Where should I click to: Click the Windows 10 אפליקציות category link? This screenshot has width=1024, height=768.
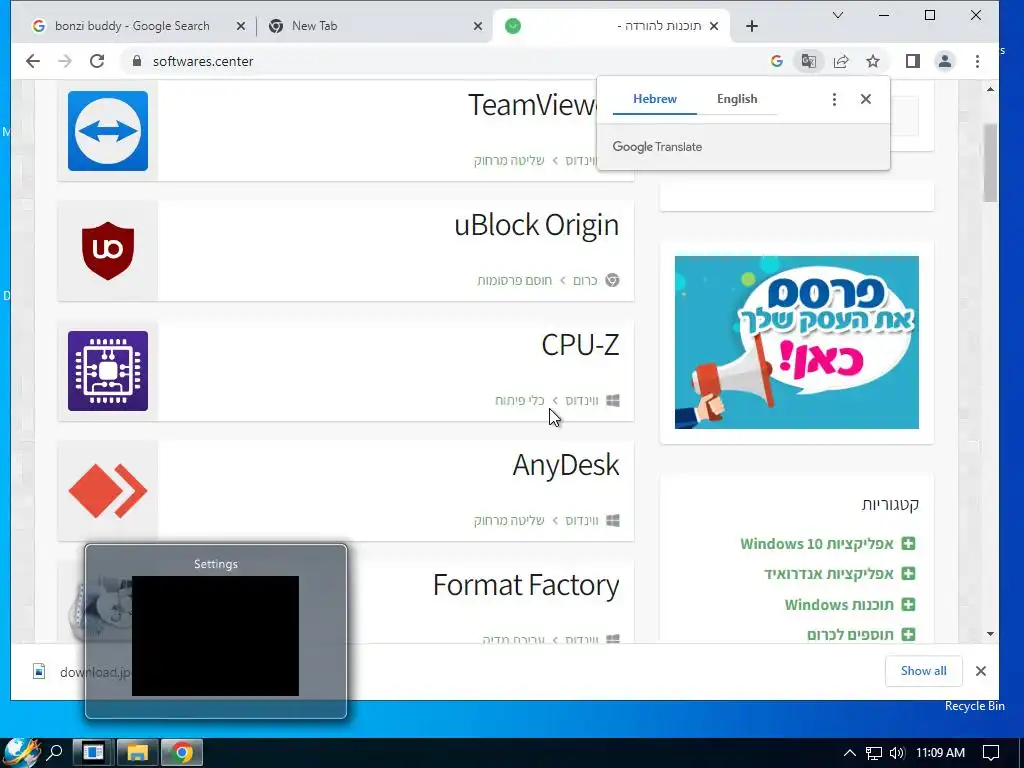pyautogui.click(x=816, y=544)
